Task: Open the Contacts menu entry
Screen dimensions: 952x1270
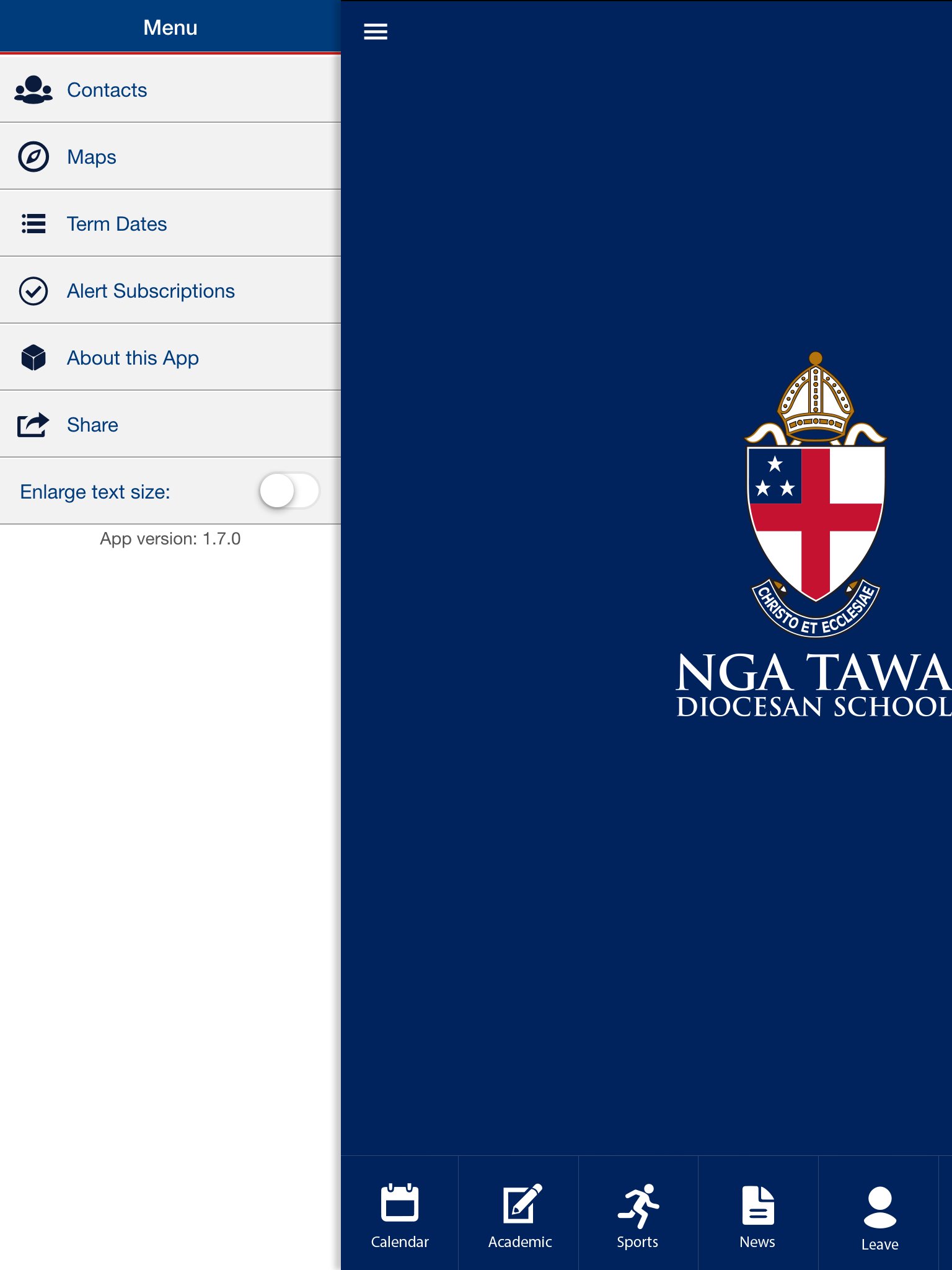Action: pyautogui.click(x=170, y=90)
